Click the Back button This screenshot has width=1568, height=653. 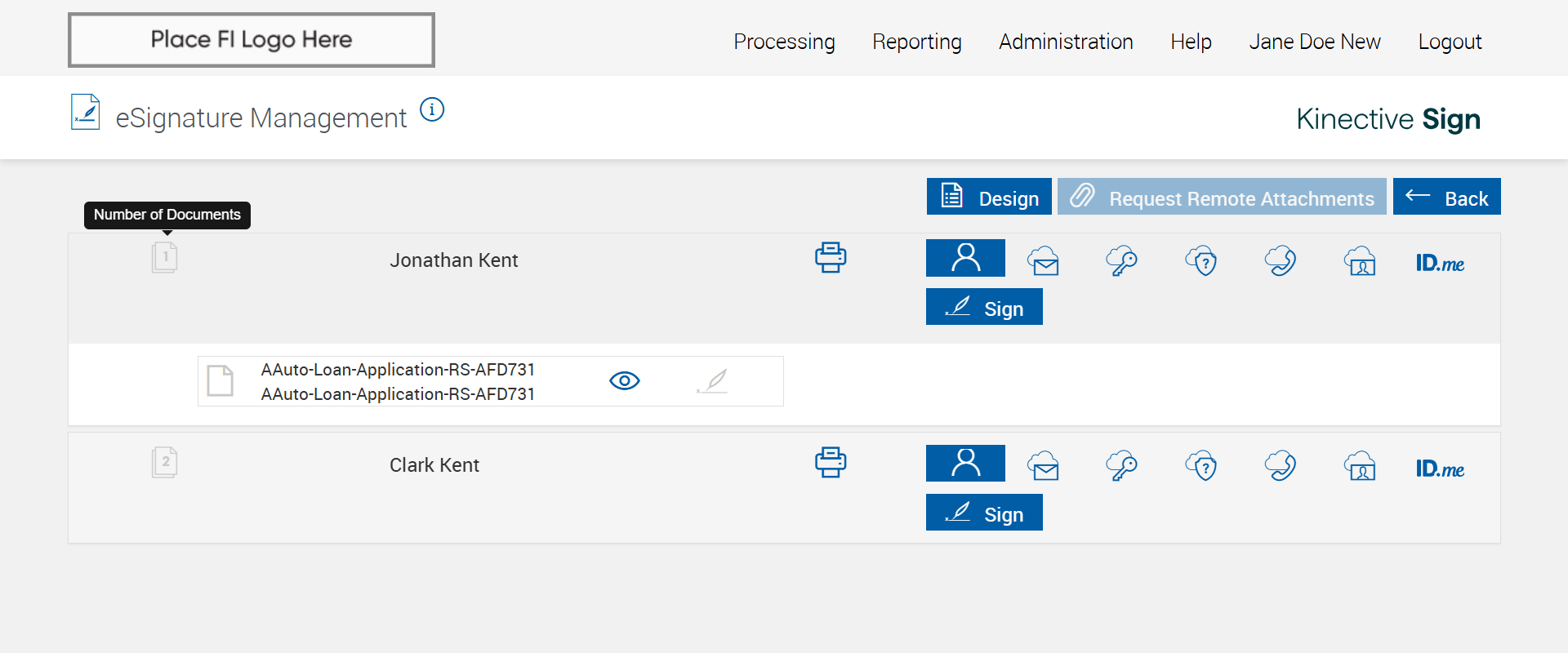[x=1446, y=197]
